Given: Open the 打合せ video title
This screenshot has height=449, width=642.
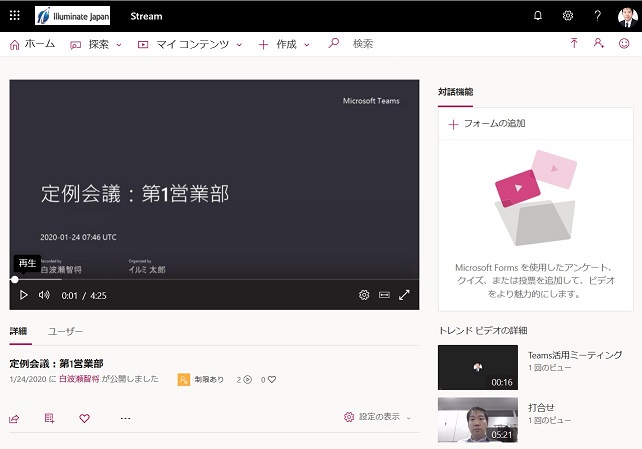Looking at the screenshot, I should [541, 408].
